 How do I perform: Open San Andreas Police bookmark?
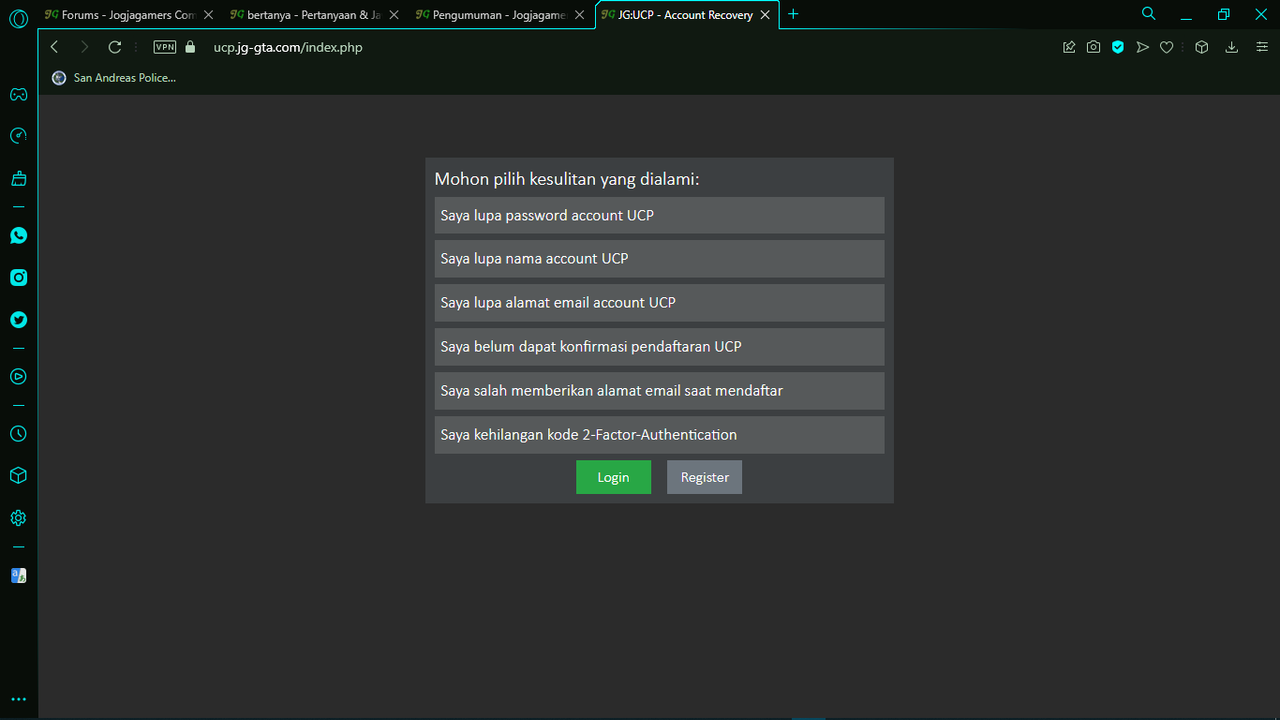pos(114,77)
